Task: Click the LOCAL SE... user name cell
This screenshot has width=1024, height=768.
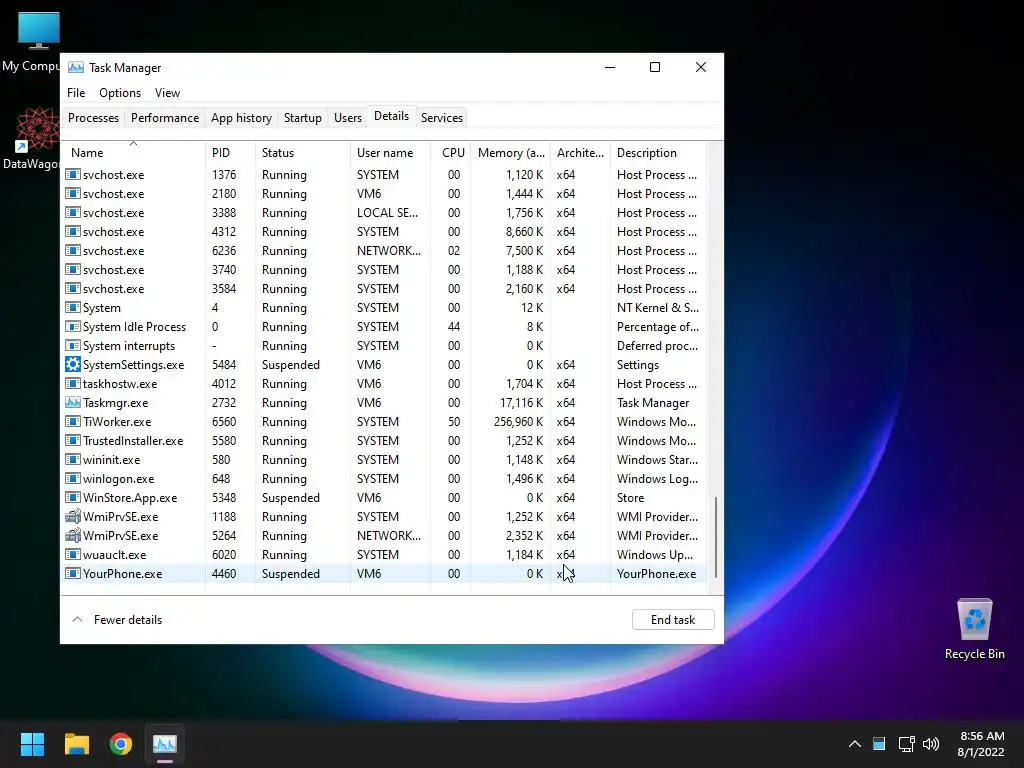Action: (387, 212)
